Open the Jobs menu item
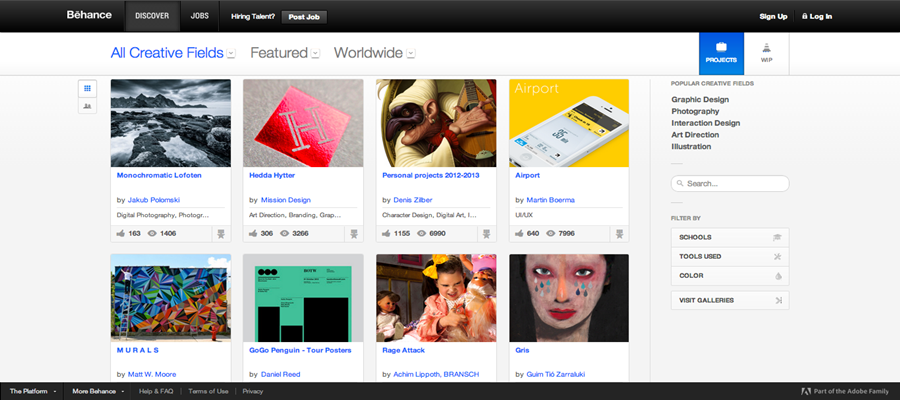 point(200,16)
